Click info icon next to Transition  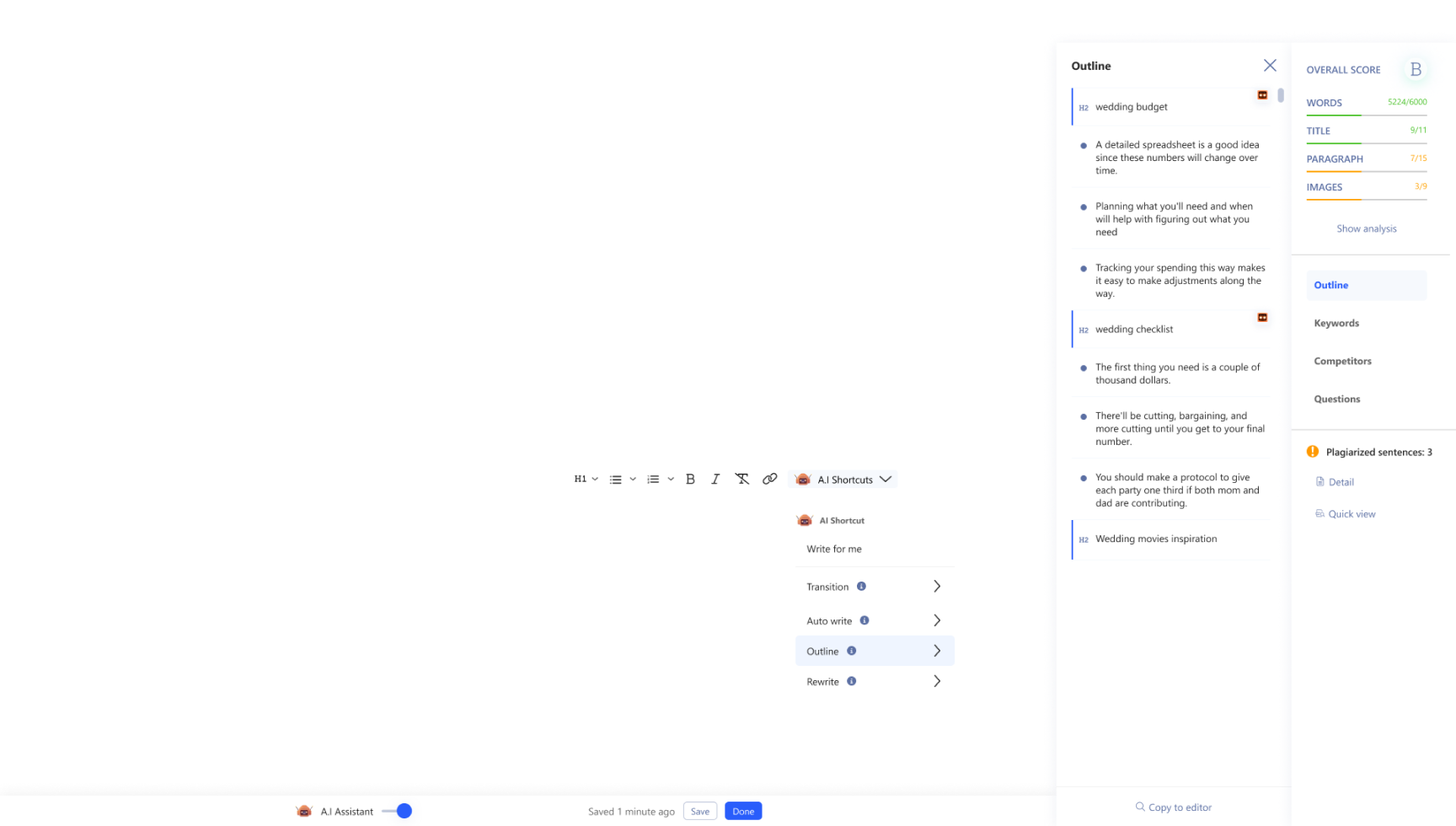click(861, 587)
